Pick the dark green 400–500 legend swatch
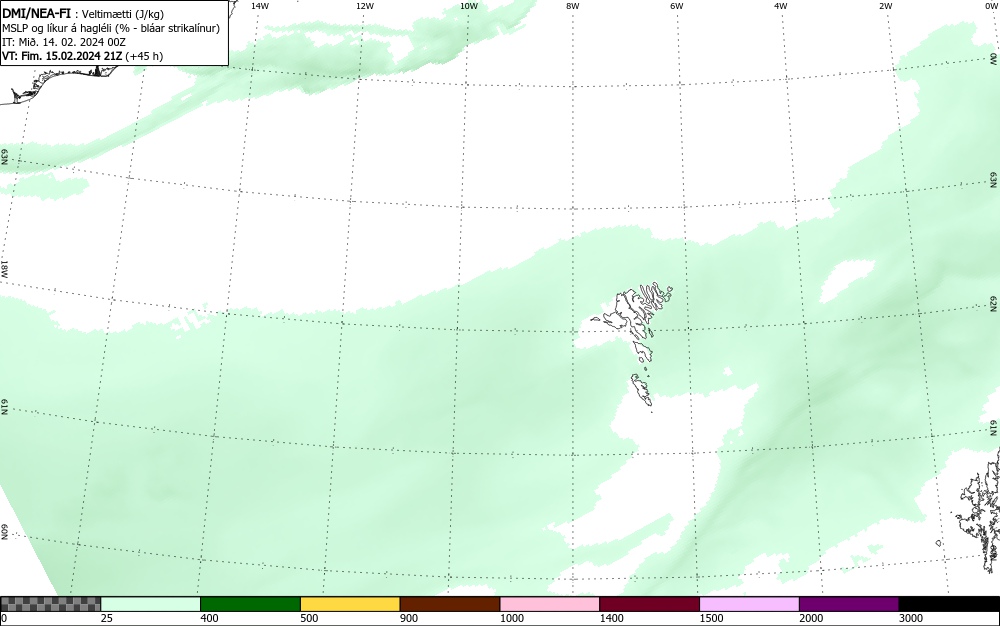Image resolution: width=1000 pixels, height=626 pixels. click(250, 604)
